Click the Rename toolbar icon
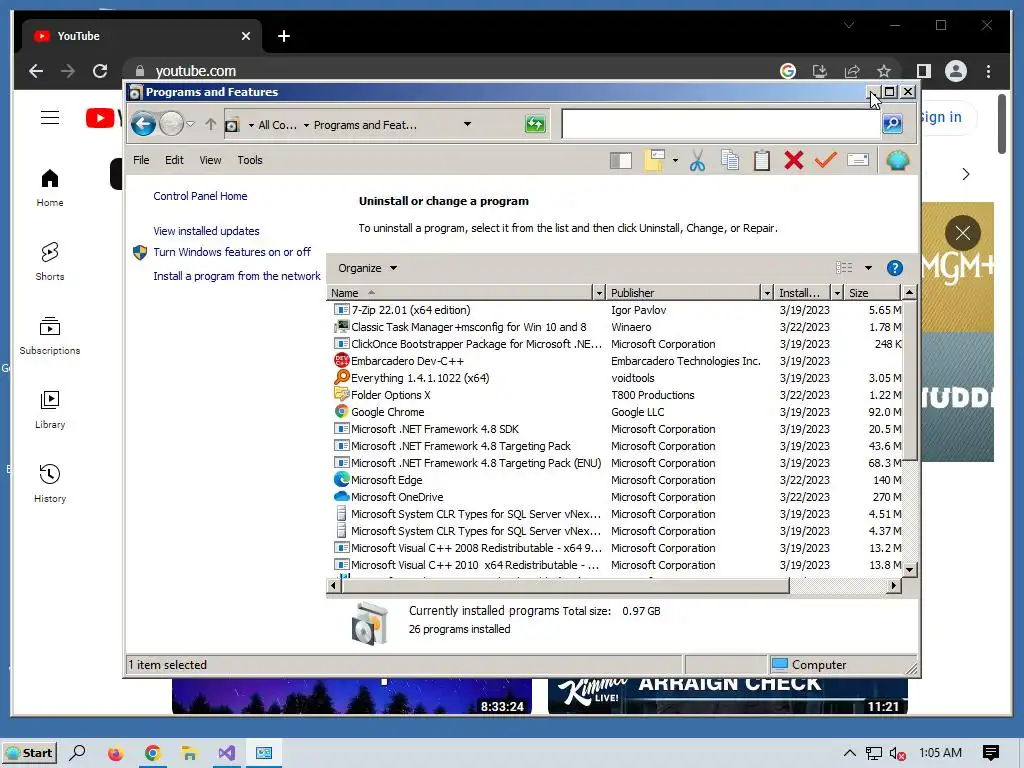This screenshot has width=1024, height=768. 857,160
